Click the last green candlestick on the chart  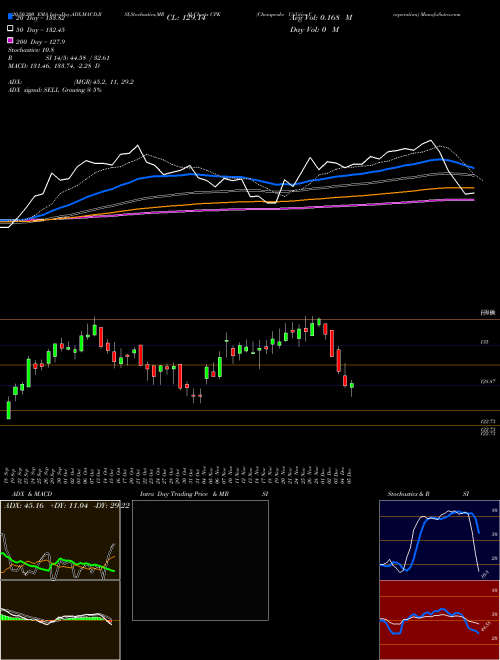(x=352, y=386)
